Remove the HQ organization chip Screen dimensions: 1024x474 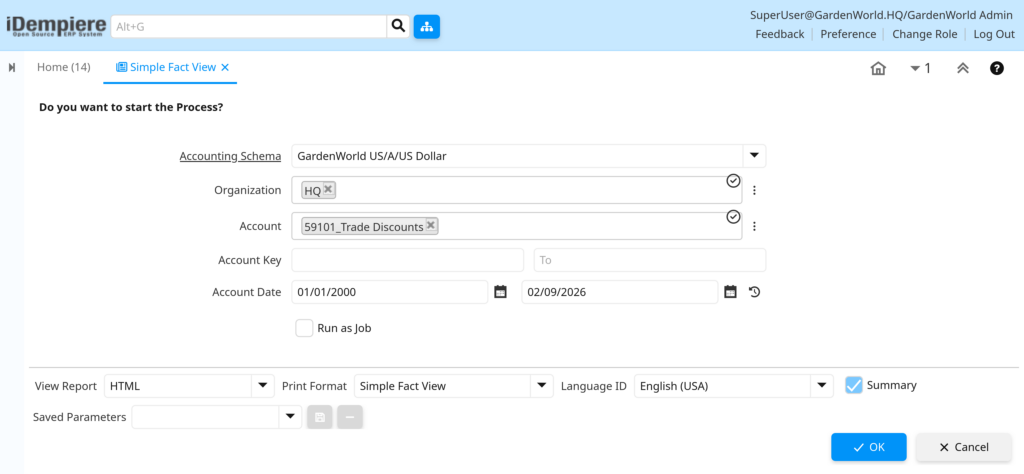tap(328, 189)
